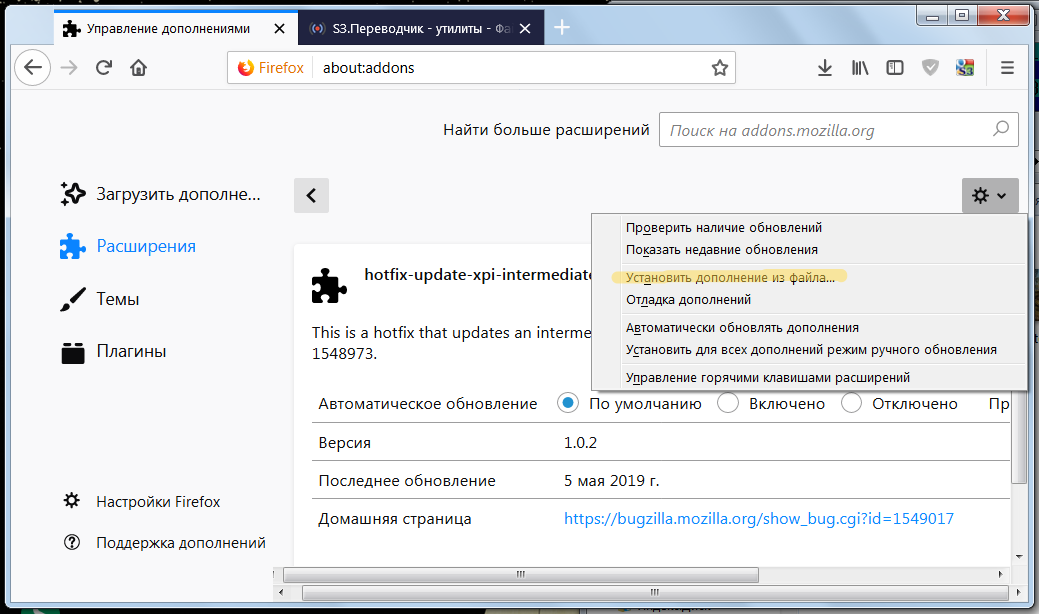Select the По умолчанию radio button
Viewport: 1039px width, 614px height.
pos(568,403)
